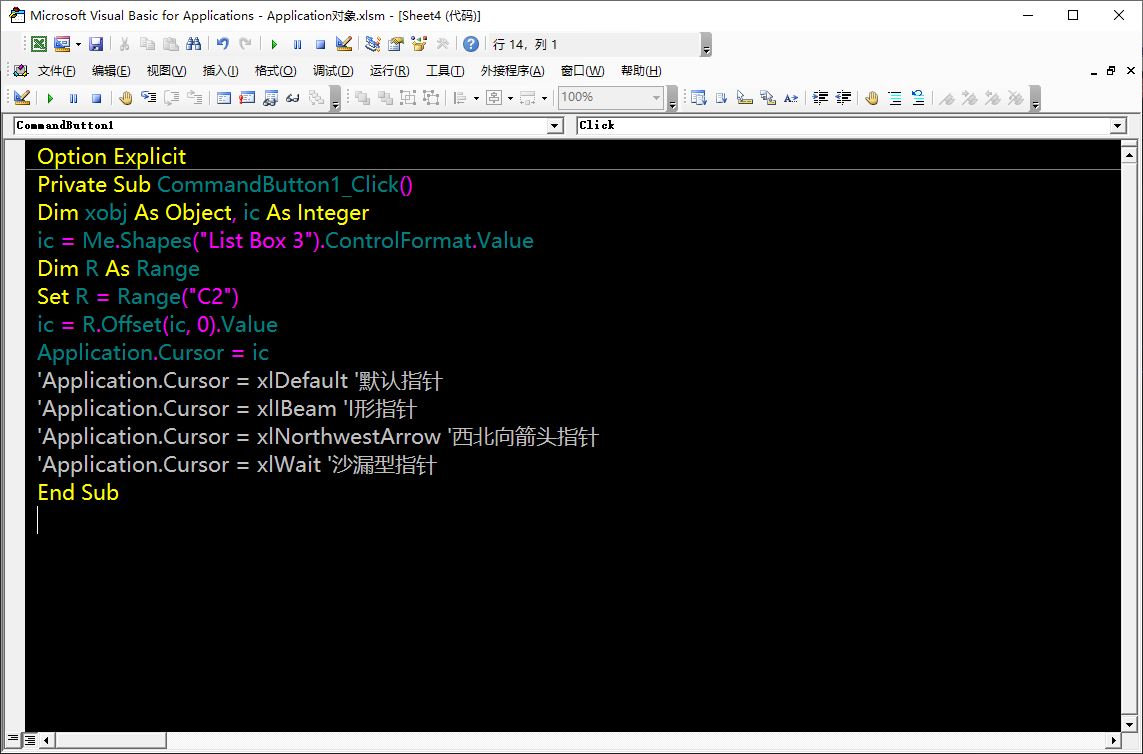The height and width of the screenshot is (754, 1143).
Task: Click the Reset stop button on the Standard toolbar
Action: pyautogui.click(x=320, y=44)
